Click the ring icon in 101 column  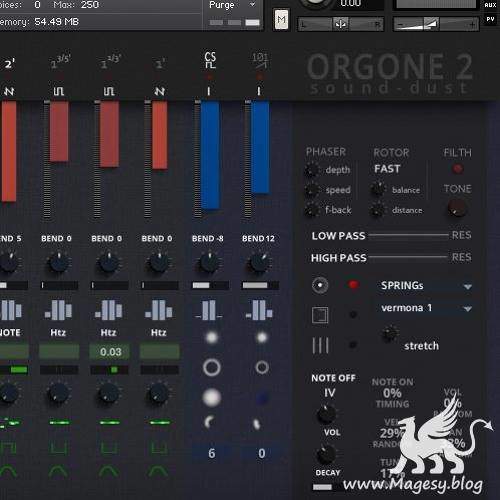262,367
